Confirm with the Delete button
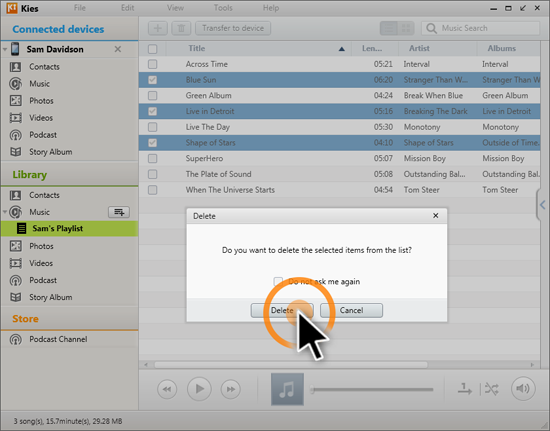This screenshot has height=431, width=550. (x=282, y=310)
